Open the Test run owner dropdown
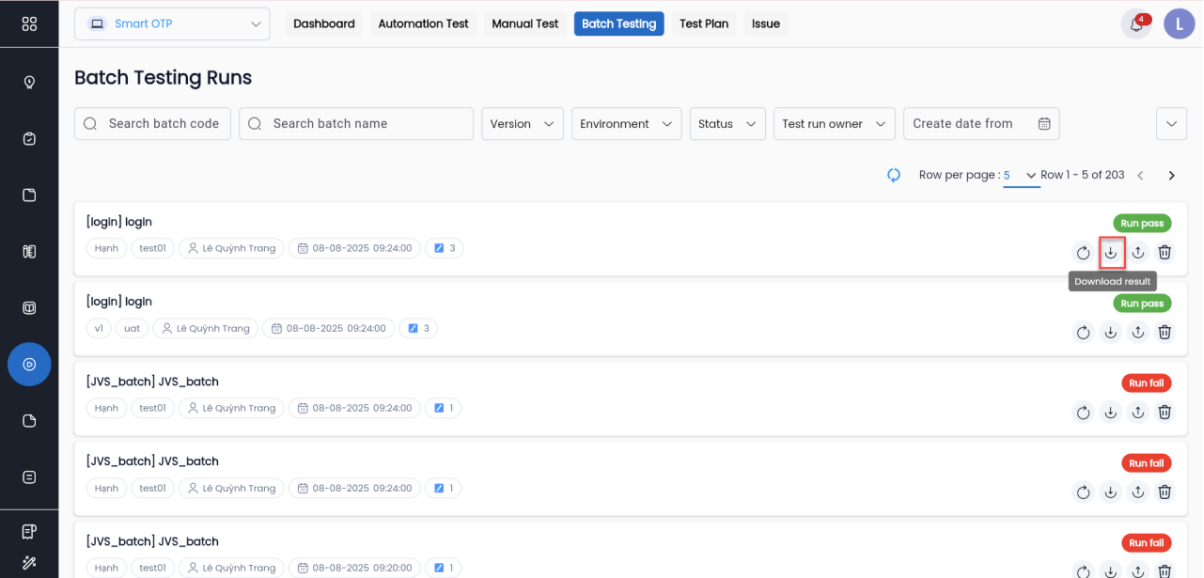Viewport: 1204px width, 578px height. tap(833, 124)
